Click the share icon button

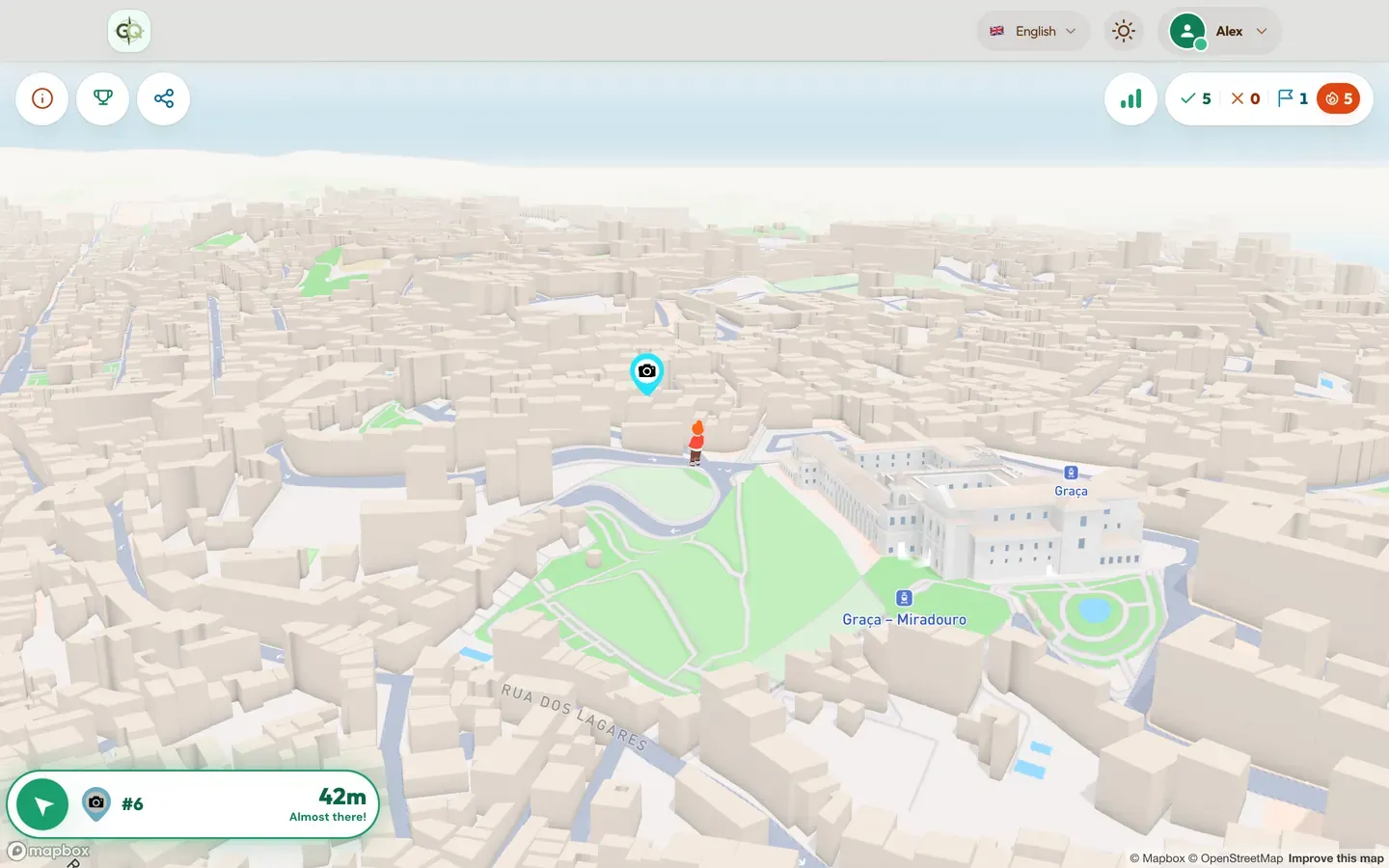tap(164, 98)
